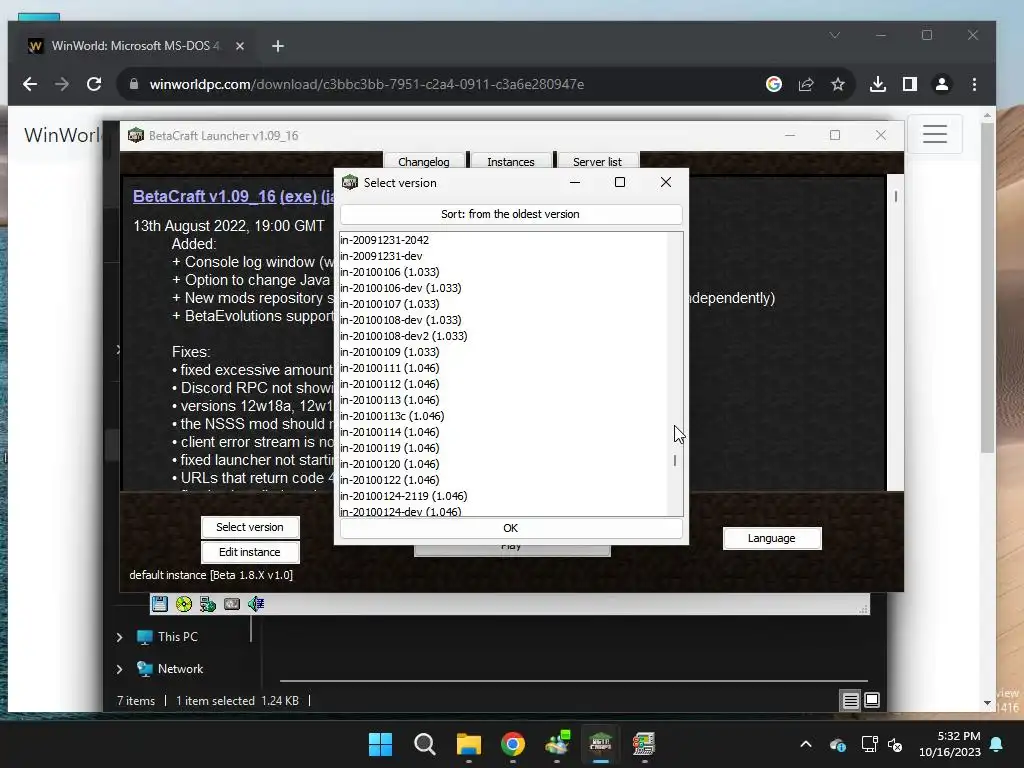Open Chrome profile icon
This screenshot has width=1024, height=768.
coord(942,84)
